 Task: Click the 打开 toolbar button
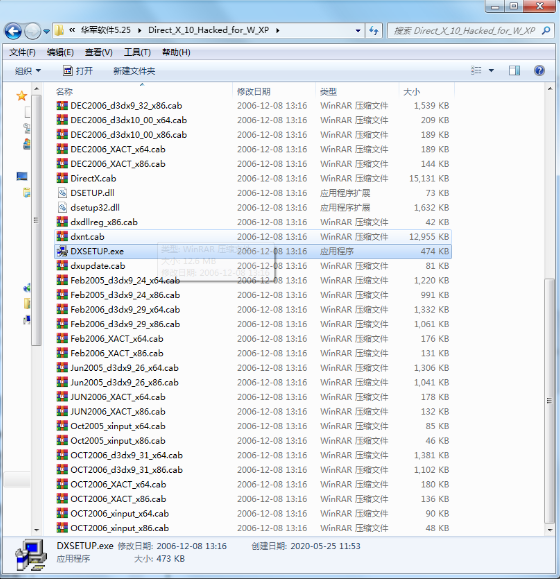click(x=78, y=71)
